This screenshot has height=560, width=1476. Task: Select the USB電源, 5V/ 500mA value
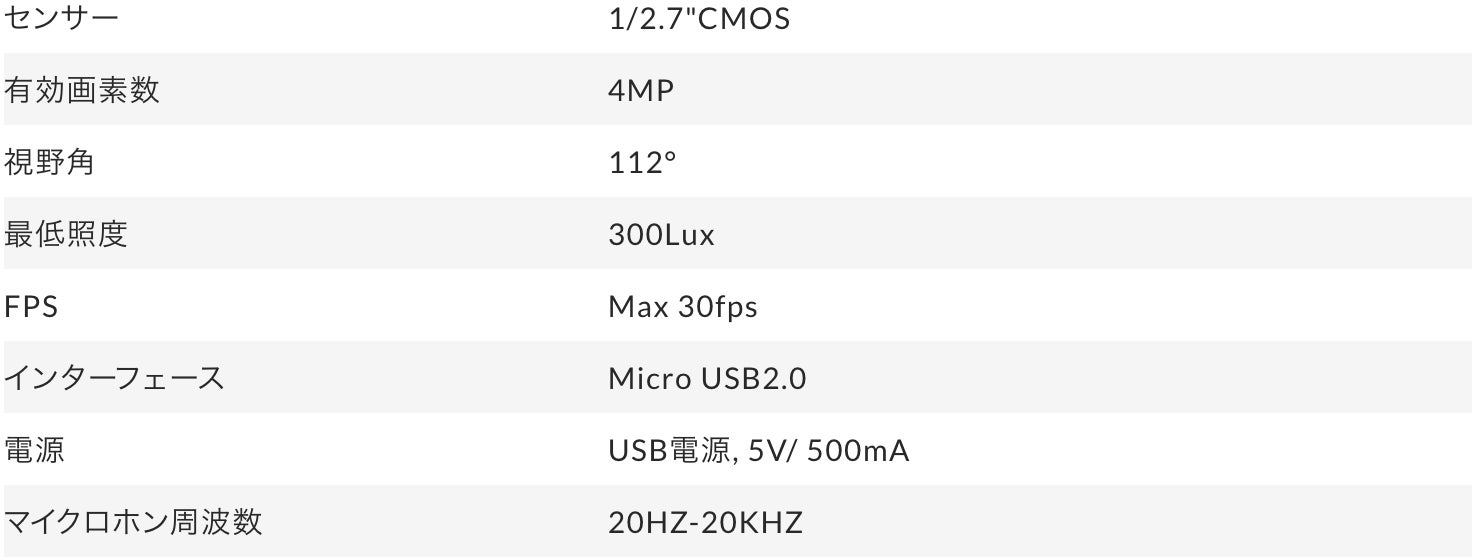point(759,450)
